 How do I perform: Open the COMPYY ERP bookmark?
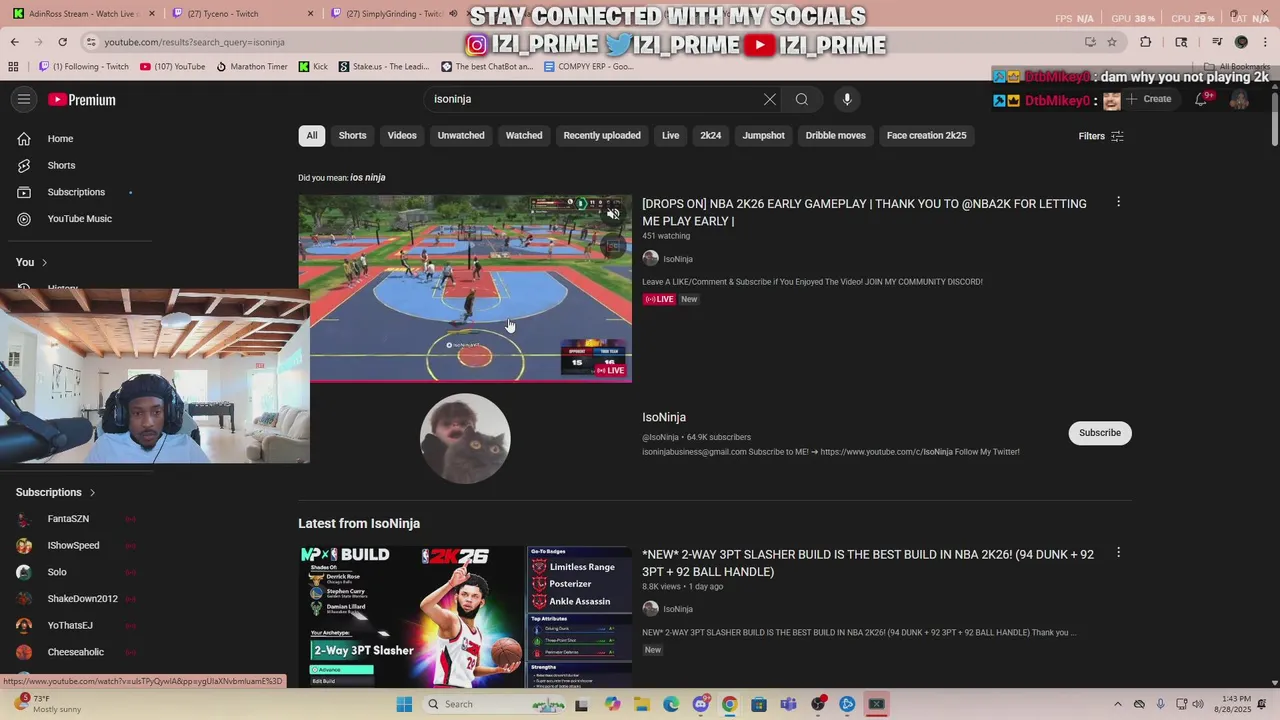coord(588,67)
